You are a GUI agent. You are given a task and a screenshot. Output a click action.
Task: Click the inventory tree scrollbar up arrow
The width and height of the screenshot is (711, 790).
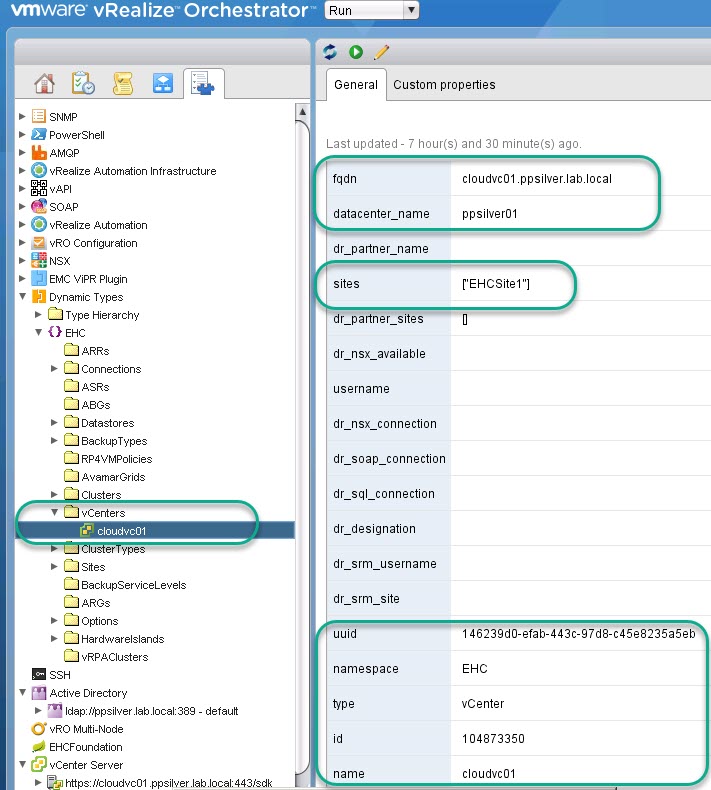tap(302, 113)
